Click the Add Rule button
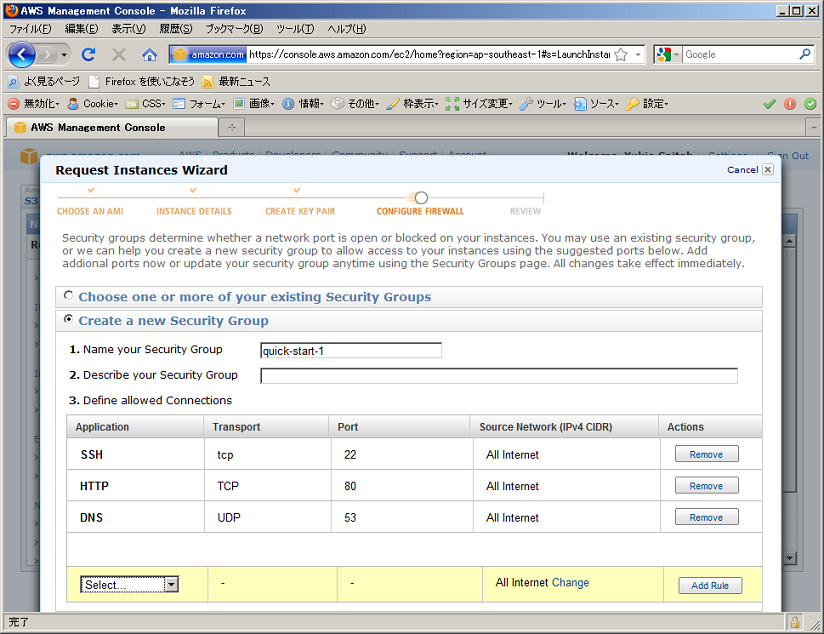The height and width of the screenshot is (634, 824). pos(710,586)
